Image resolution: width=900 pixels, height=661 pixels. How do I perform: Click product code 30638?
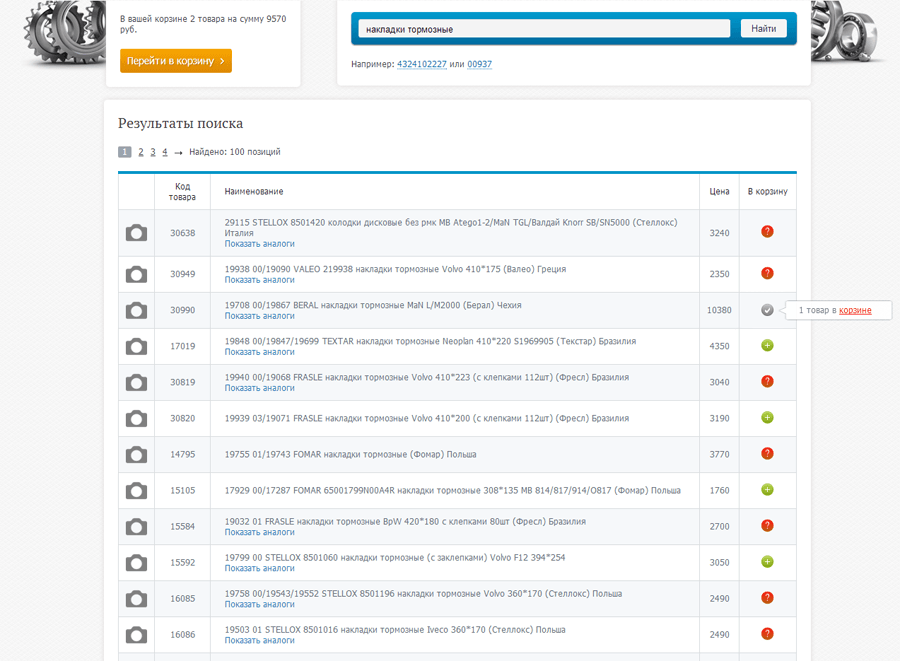point(183,233)
